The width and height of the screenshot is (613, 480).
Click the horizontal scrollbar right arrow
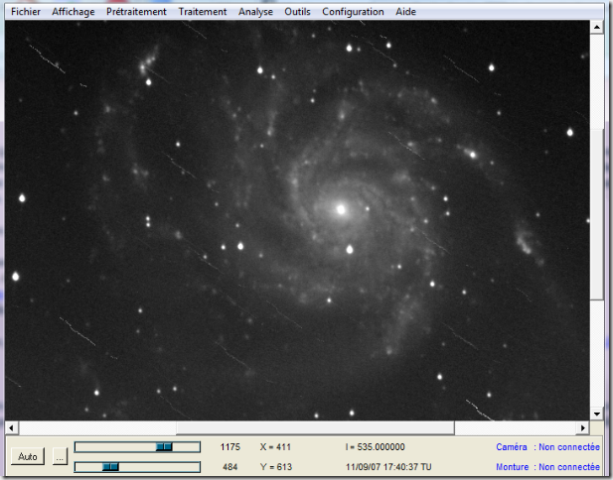point(583,428)
